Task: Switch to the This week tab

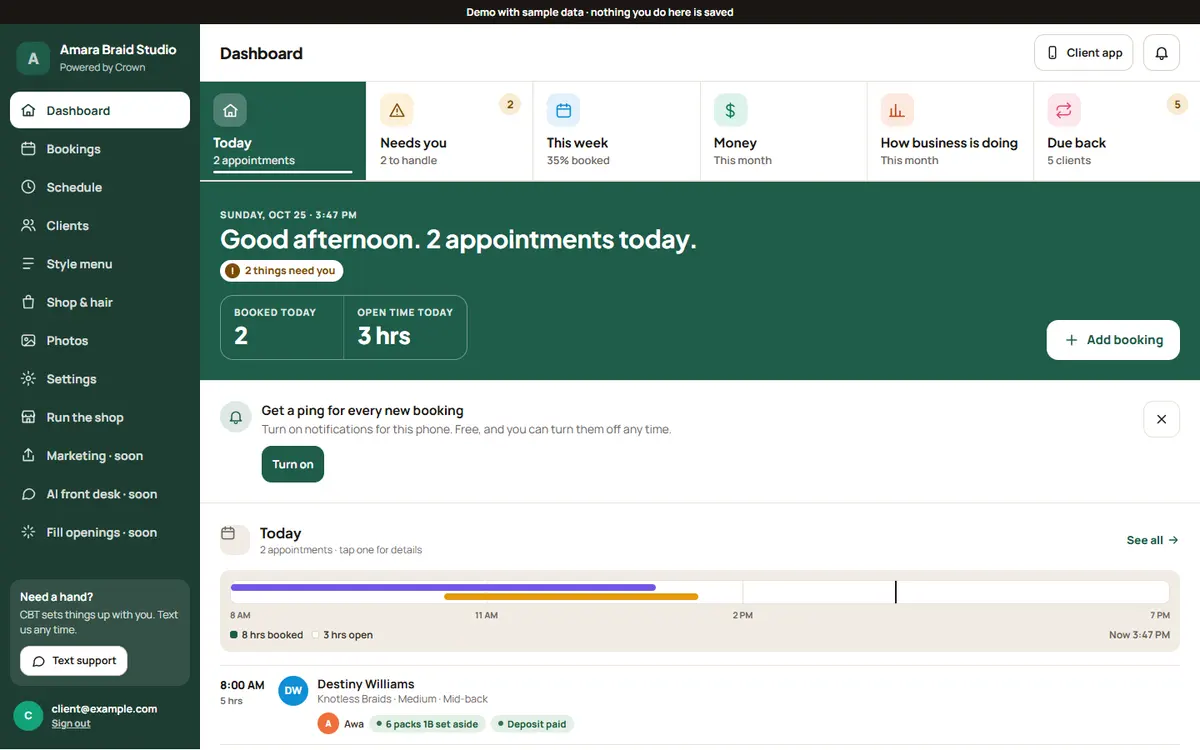Action: point(616,131)
